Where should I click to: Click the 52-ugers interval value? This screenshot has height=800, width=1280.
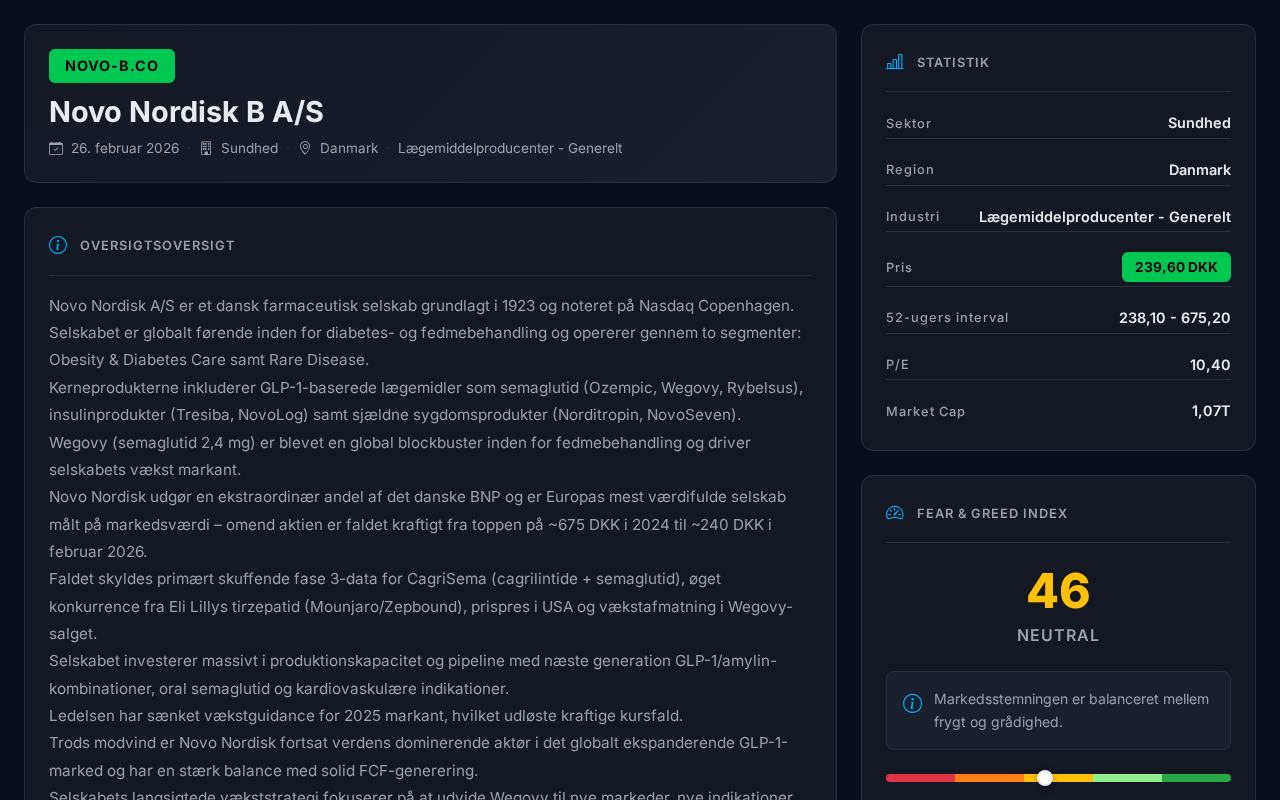1174,318
